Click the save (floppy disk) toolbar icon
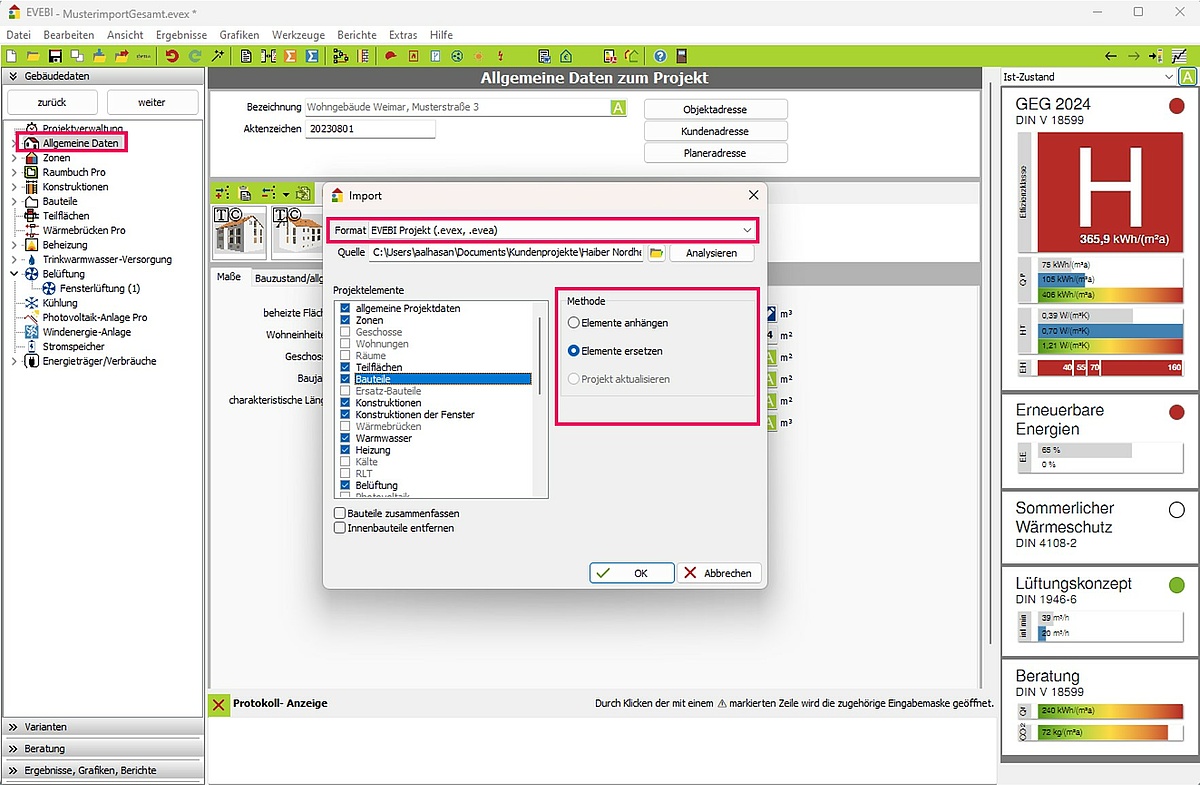 [55, 56]
